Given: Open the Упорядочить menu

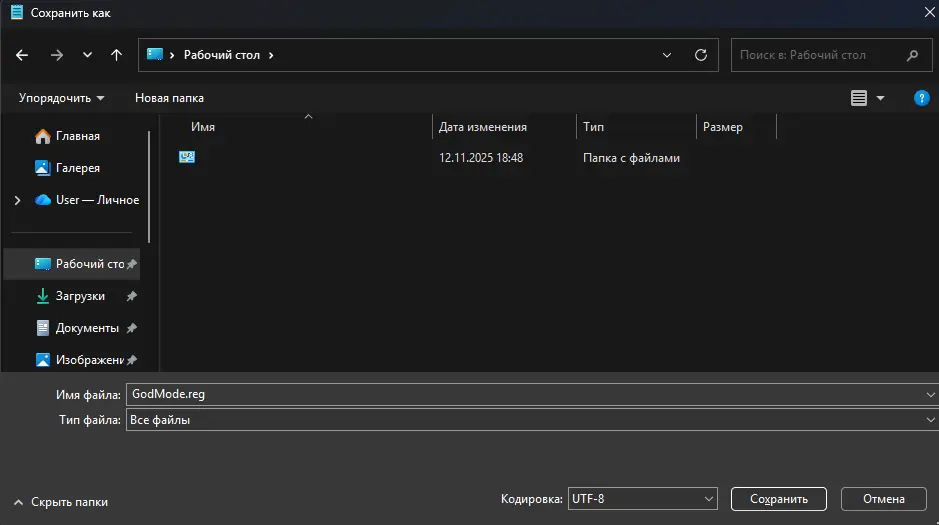Looking at the screenshot, I should 61,98.
